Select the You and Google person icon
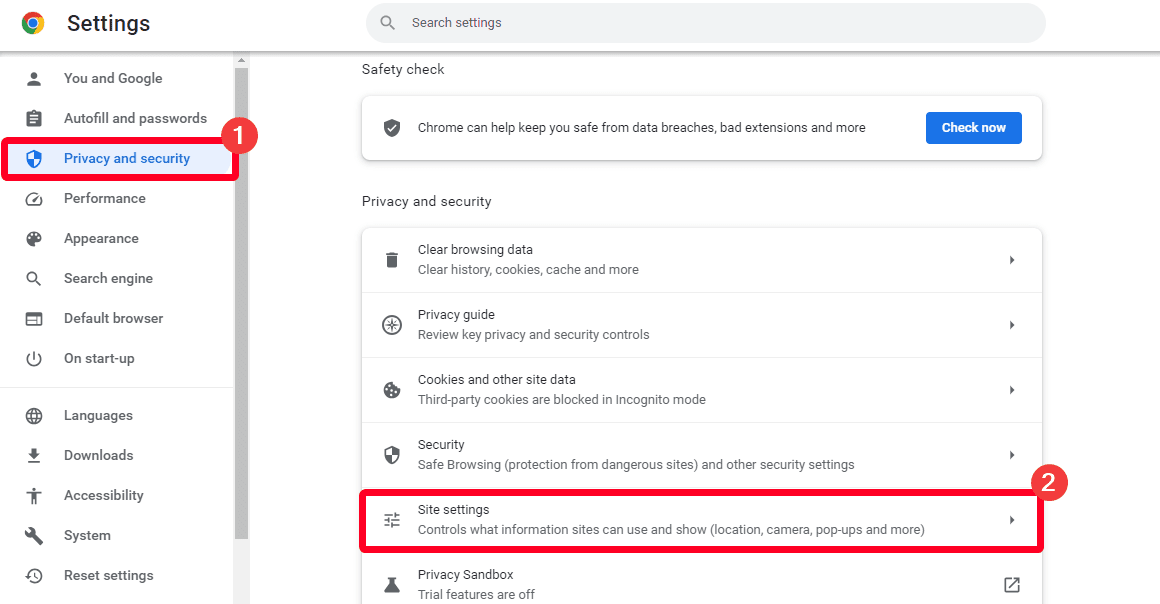Viewport: 1160px width, 604px height. pos(35,78)
